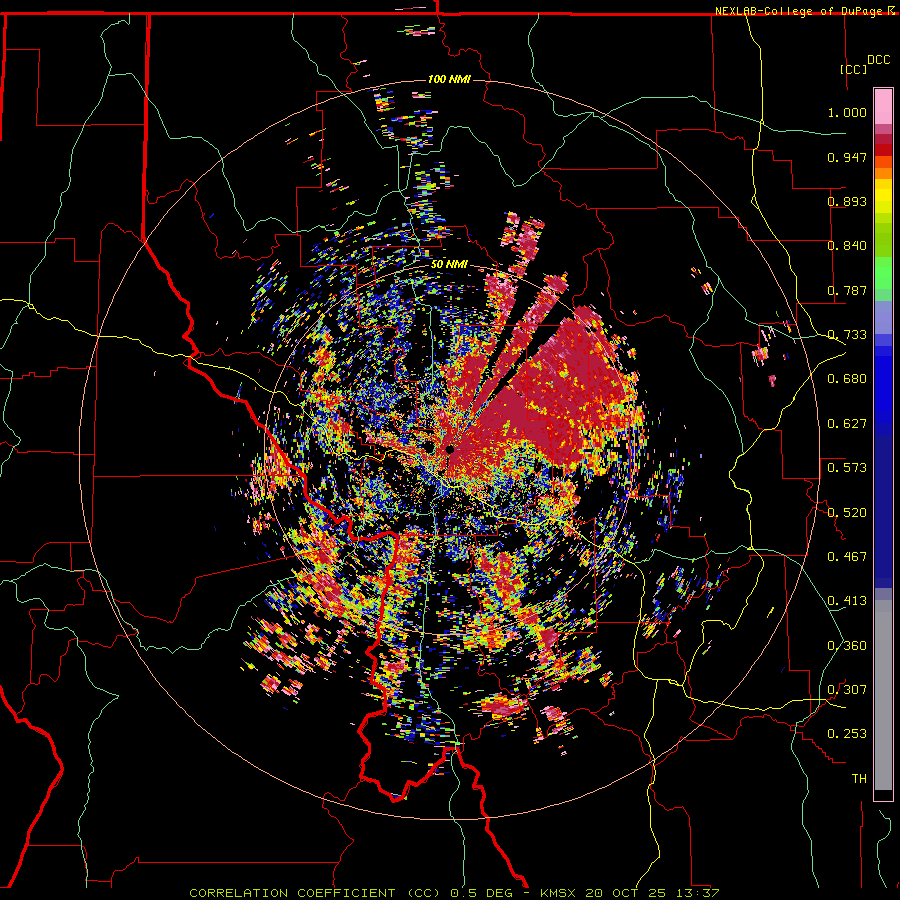Click the KMSX radar site identifier
The width and height of the screenshot is (900, 900).
559,893
